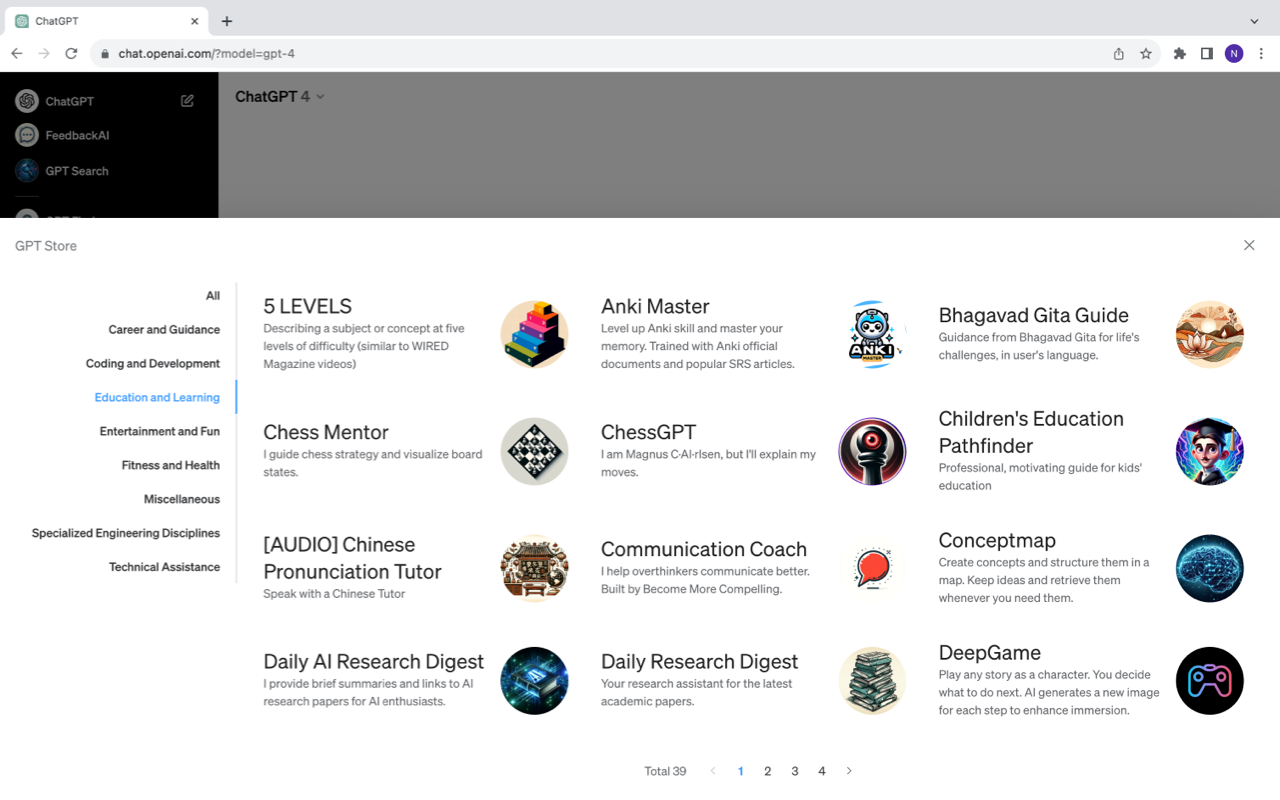
Task: Click the Anki Master robot logo
Action: click(872, 335)
